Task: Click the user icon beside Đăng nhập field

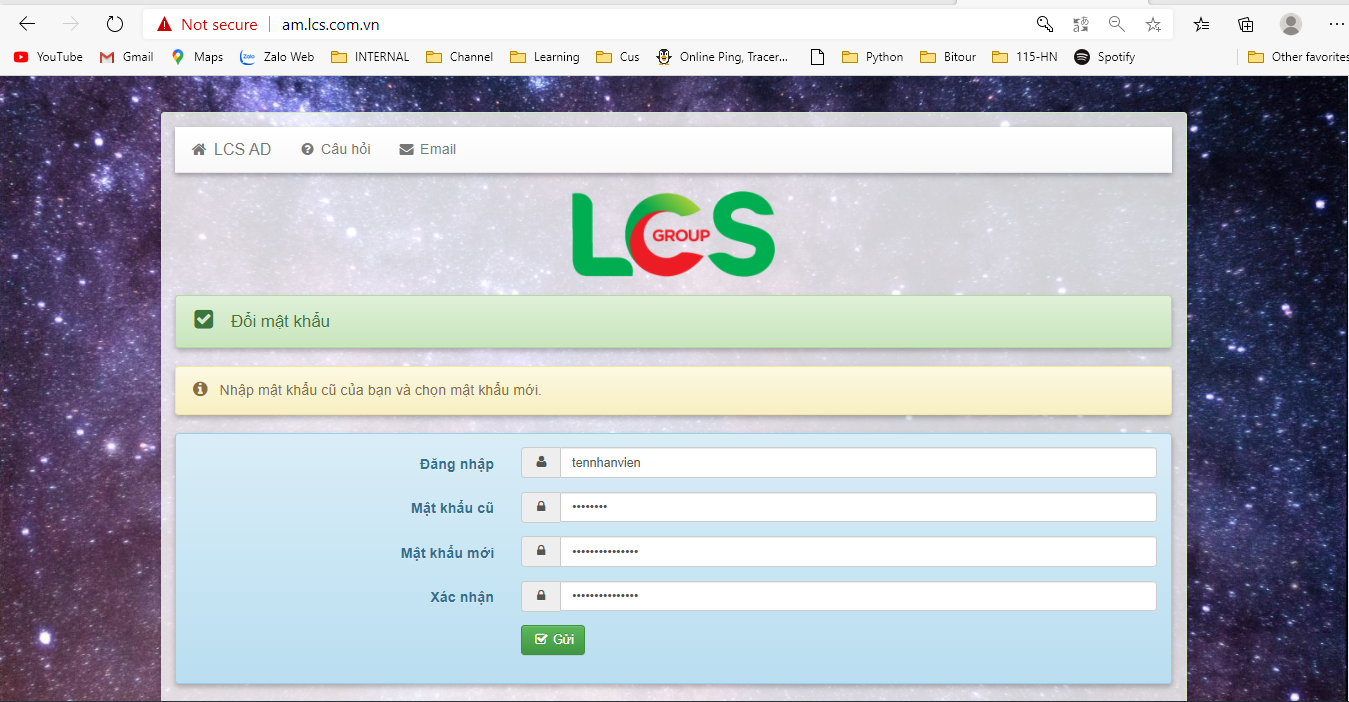Action: [x=541, y=462]
